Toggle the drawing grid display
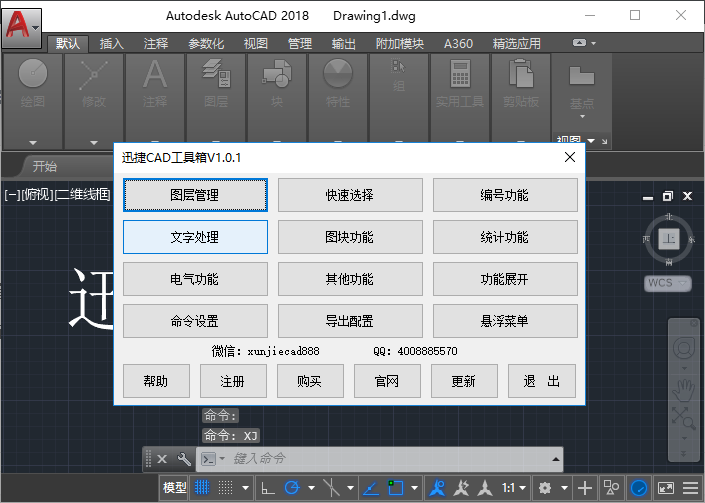The width and height of the screenshot is (705, 503). pos(202,488)
